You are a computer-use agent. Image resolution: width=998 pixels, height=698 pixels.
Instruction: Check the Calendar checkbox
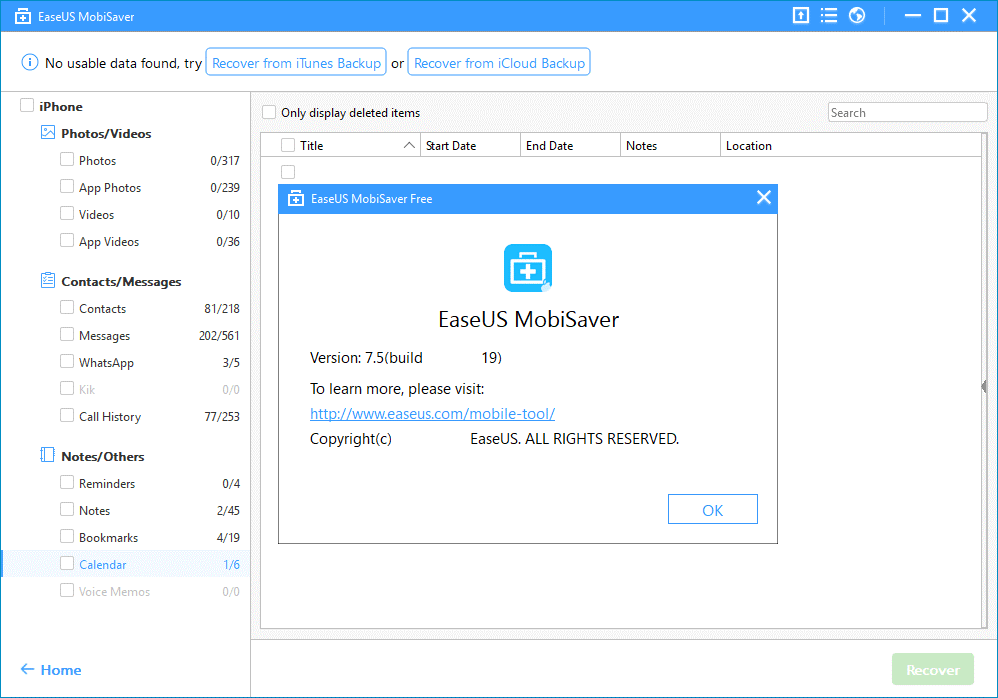tap(67, 564)
